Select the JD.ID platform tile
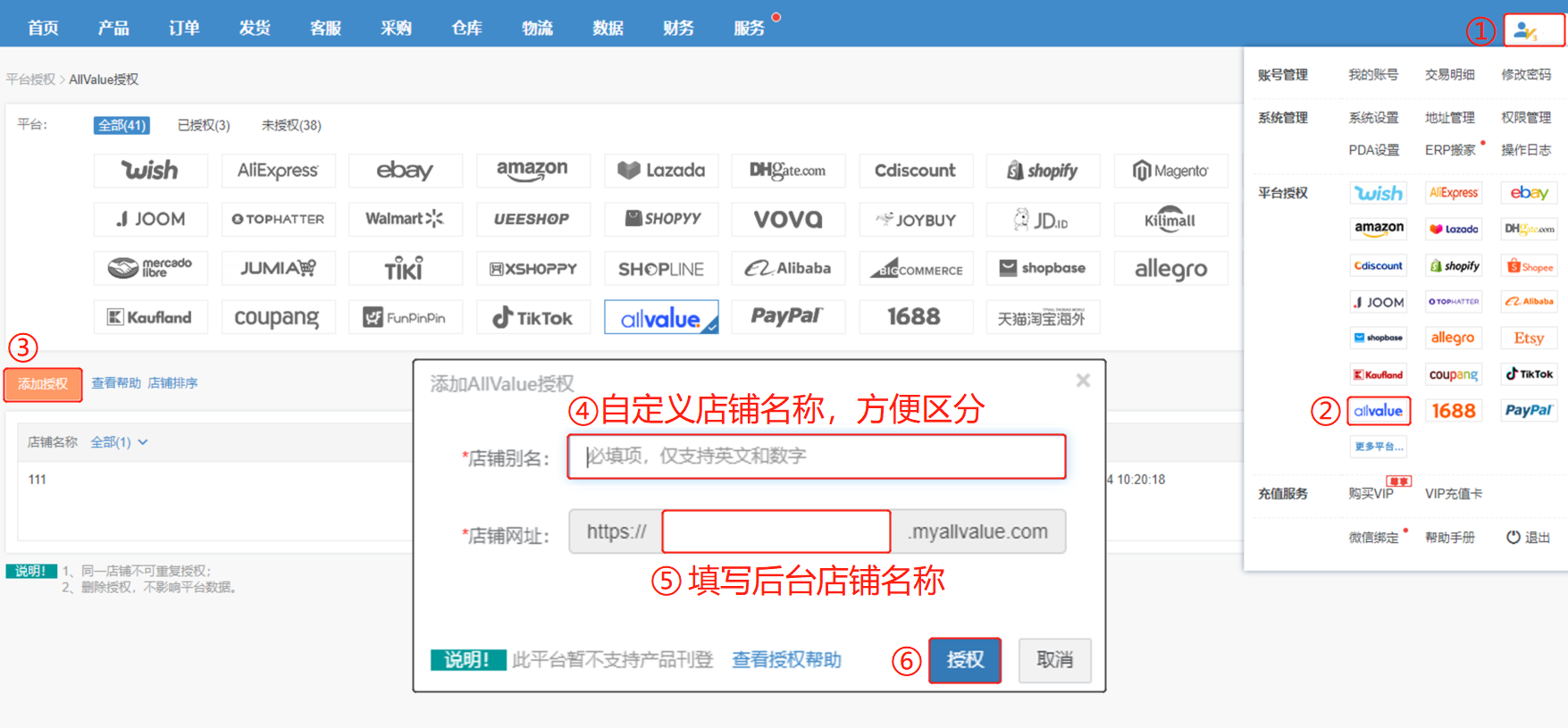Screen dimensions: 1568x728 click(1043, 219)
